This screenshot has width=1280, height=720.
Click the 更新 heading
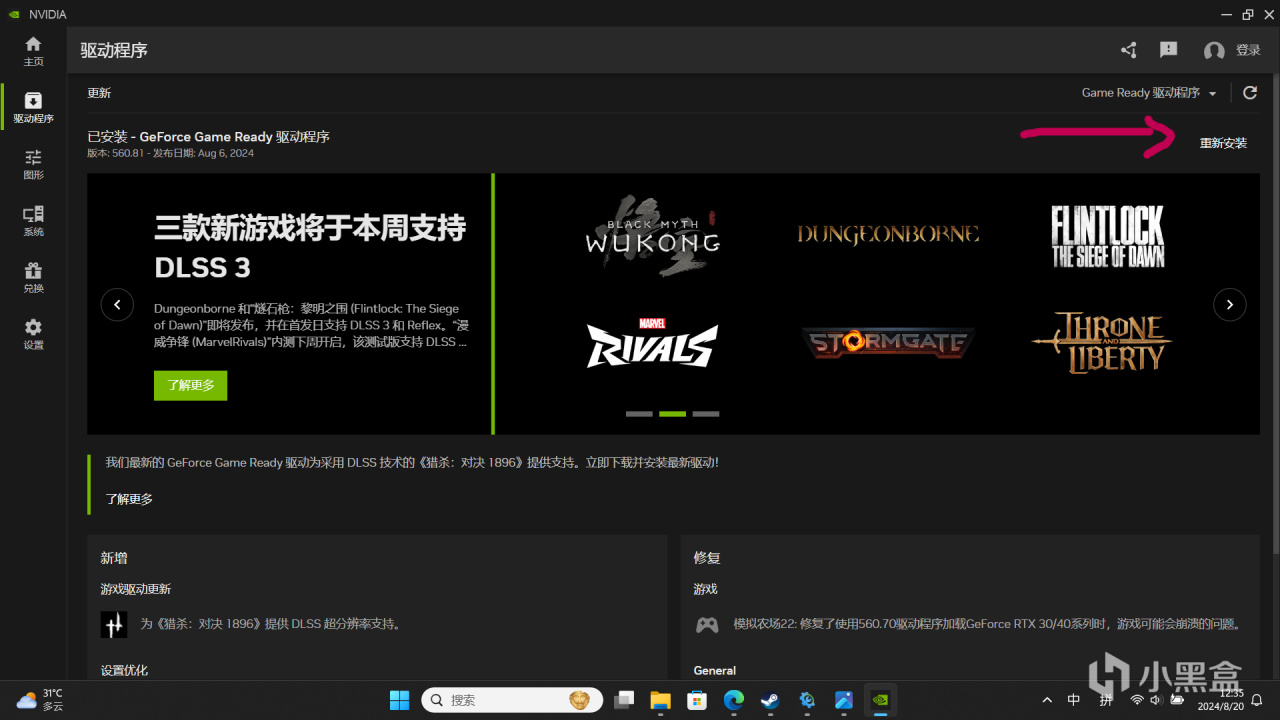tap(99, 93)
